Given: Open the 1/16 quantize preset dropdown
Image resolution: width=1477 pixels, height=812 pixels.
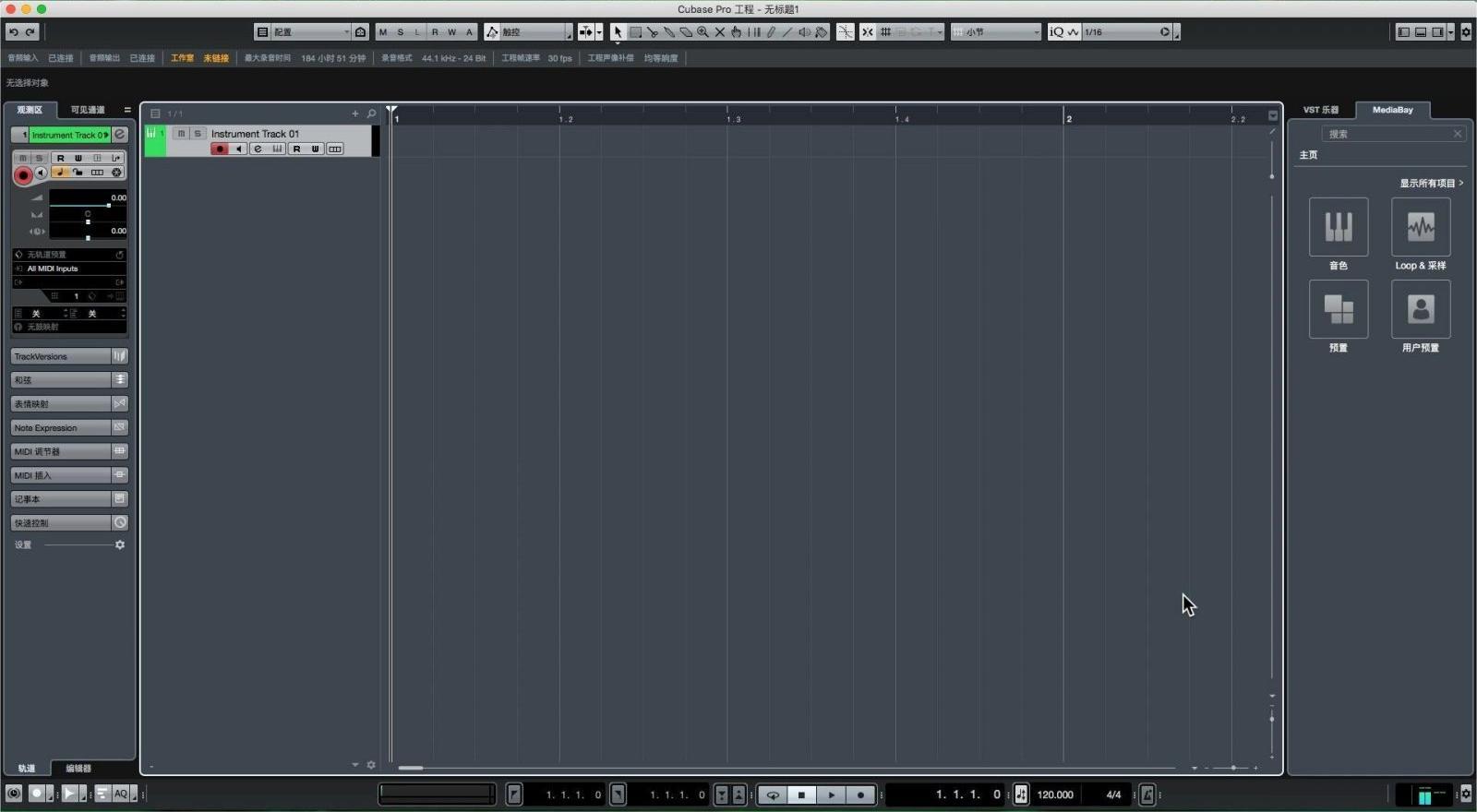Looking at the screenshot, I should (1128, 32).
